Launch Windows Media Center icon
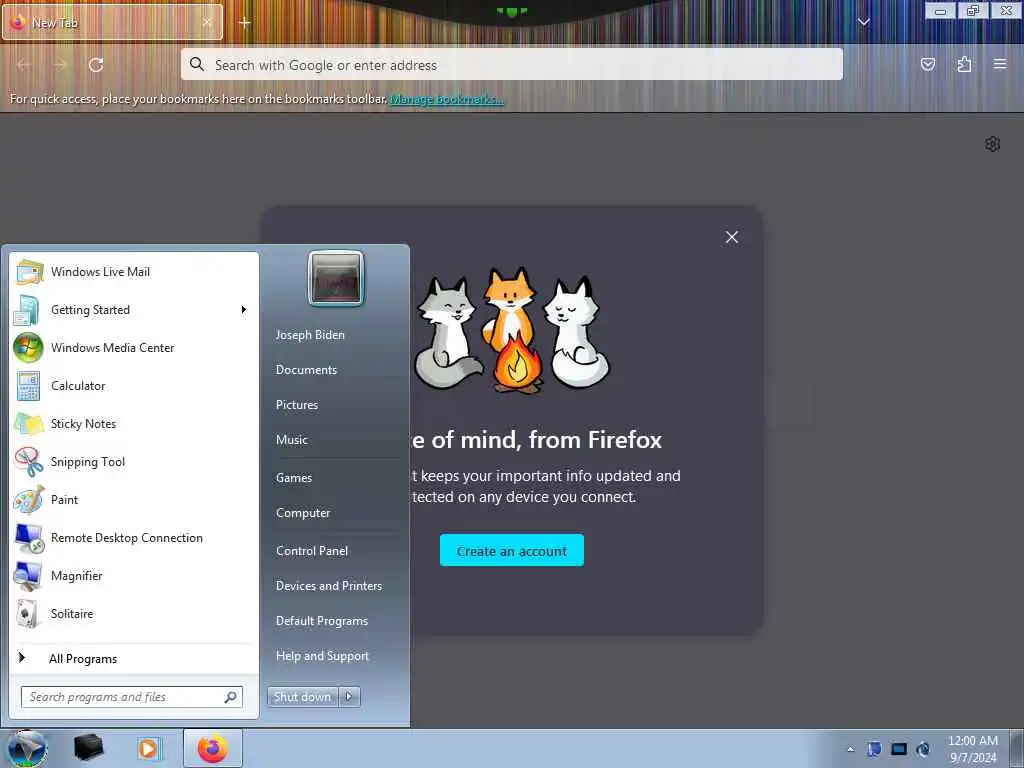 28,347
